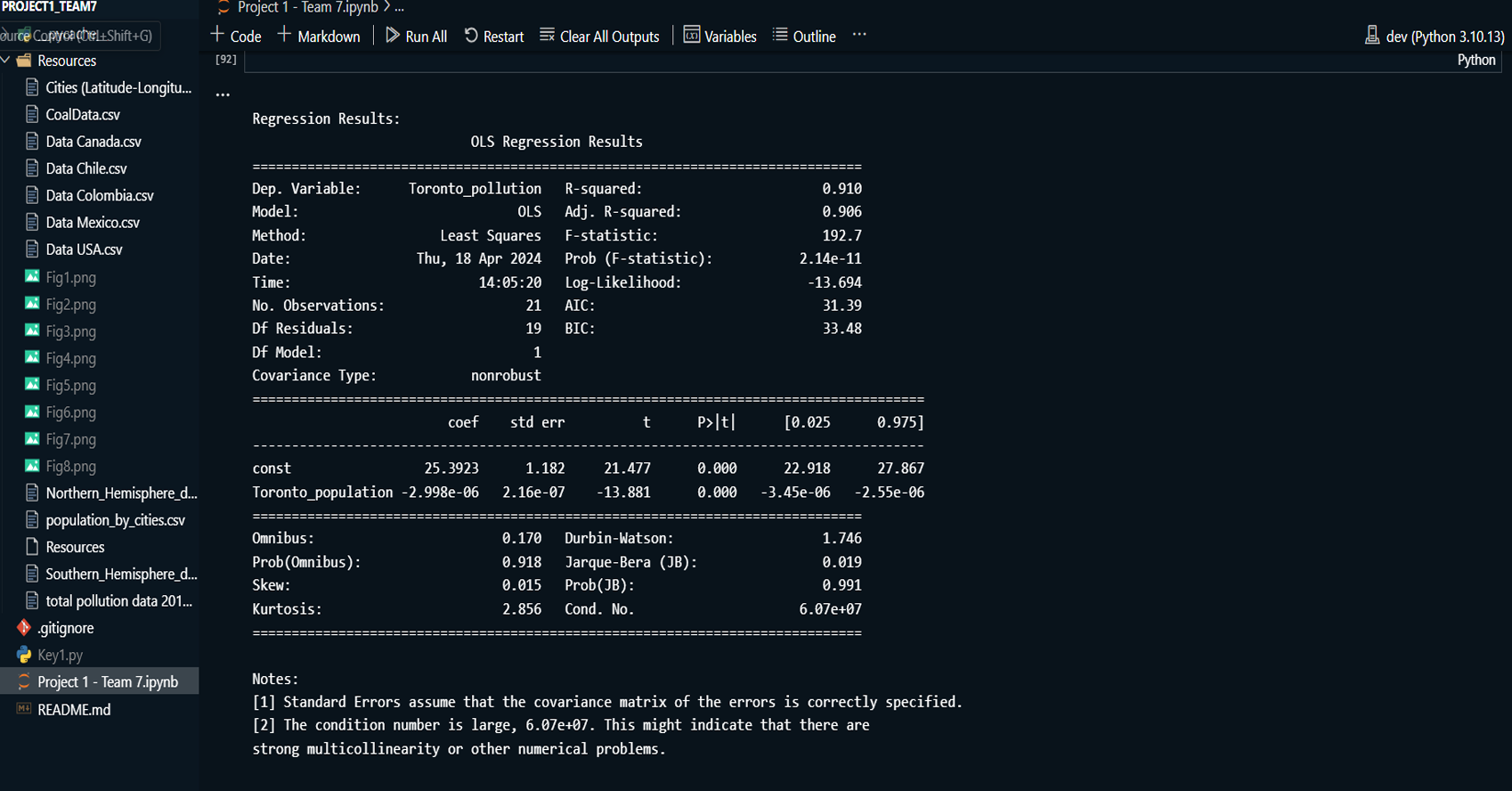The image size is (1512, 791).
Task: Change cell language mode Python
Action: click(1475, 60)
